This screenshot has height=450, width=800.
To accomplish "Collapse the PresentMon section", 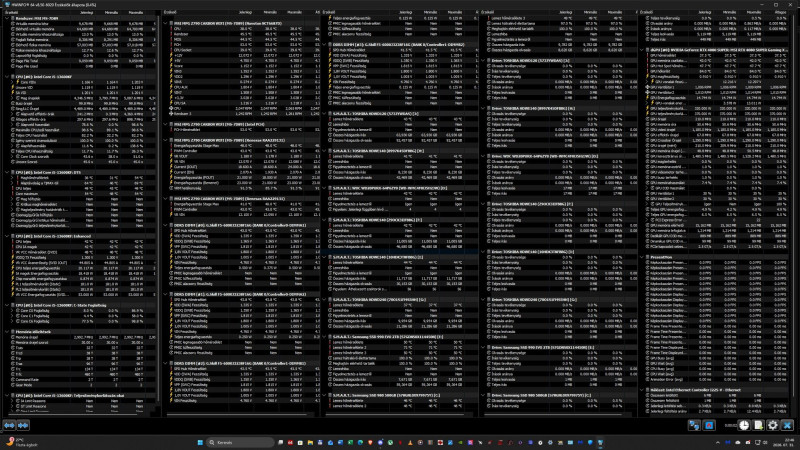I will click(x=642, y=257).
